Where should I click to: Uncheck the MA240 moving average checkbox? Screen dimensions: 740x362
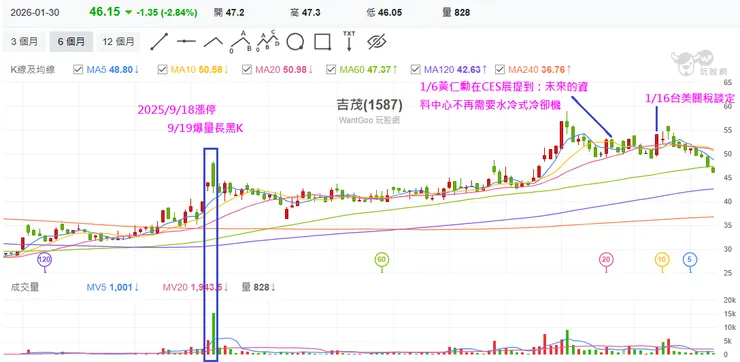click(499, 70)
